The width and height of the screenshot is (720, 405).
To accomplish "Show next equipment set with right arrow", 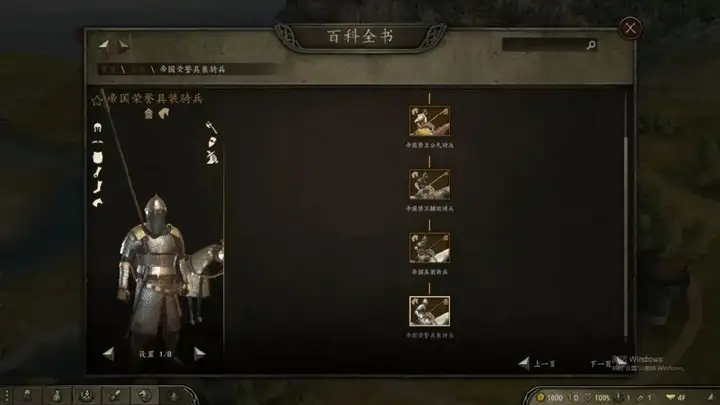I will (x=199, y=354).
